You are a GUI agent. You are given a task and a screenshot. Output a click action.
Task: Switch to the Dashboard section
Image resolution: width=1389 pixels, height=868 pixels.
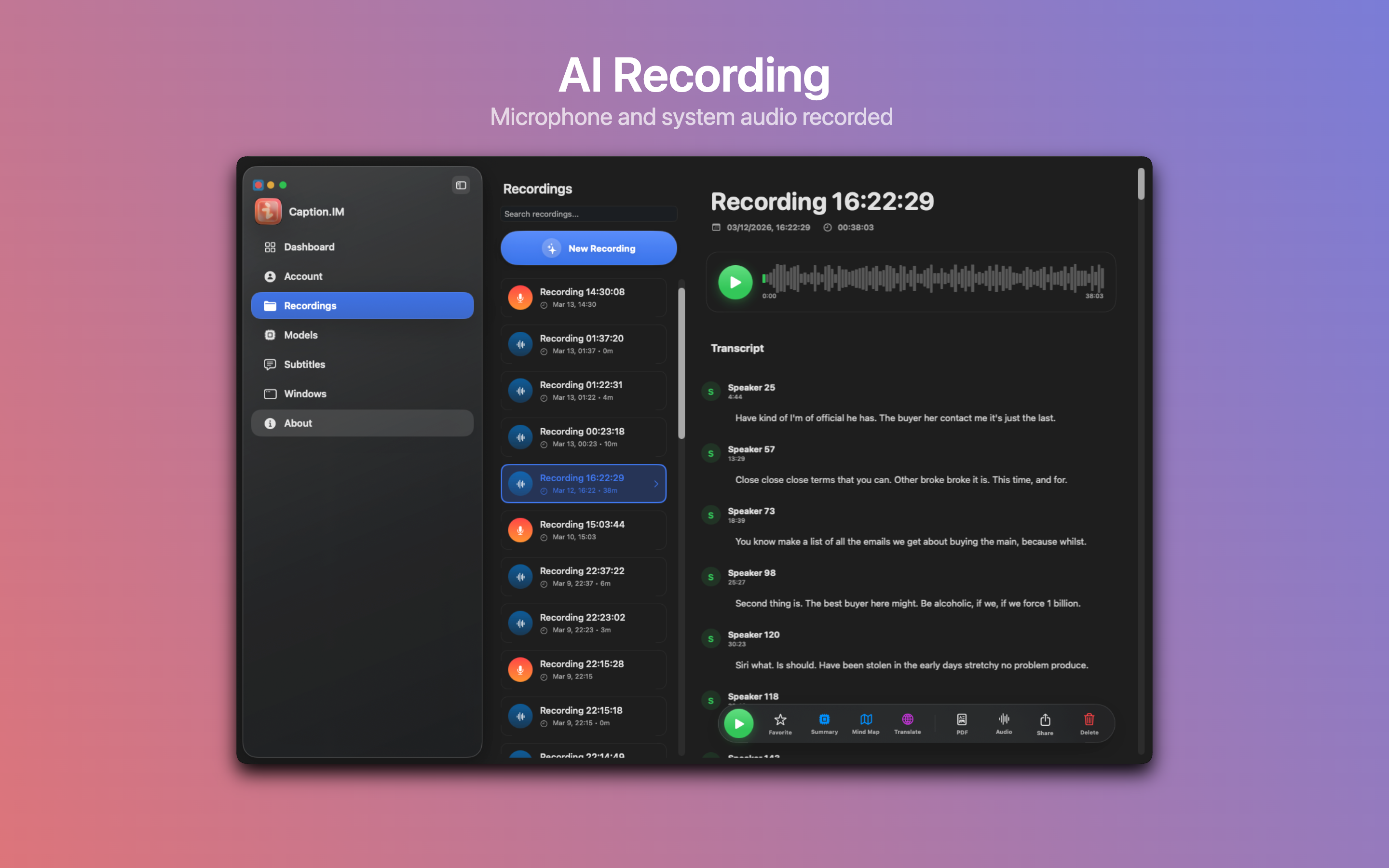pyautogui.click(x=309, y=247)
